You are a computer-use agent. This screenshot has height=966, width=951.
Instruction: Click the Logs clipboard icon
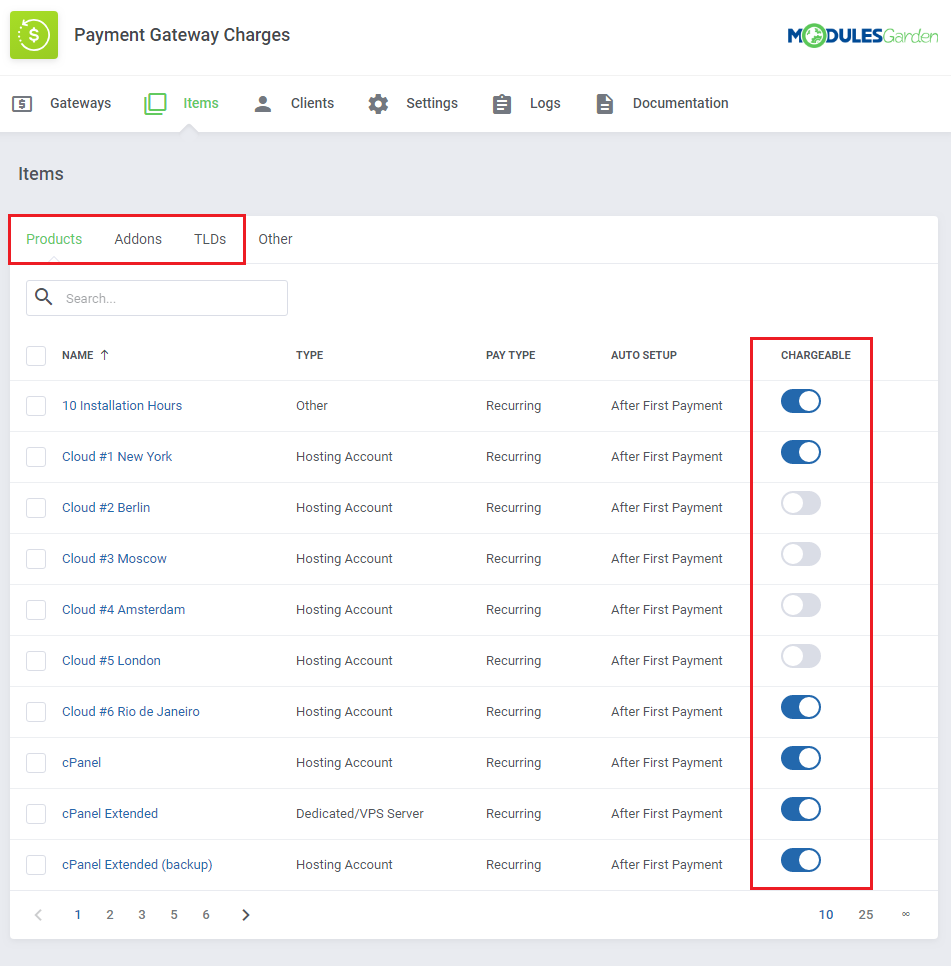pyautogui.click(x=502, y=104)
